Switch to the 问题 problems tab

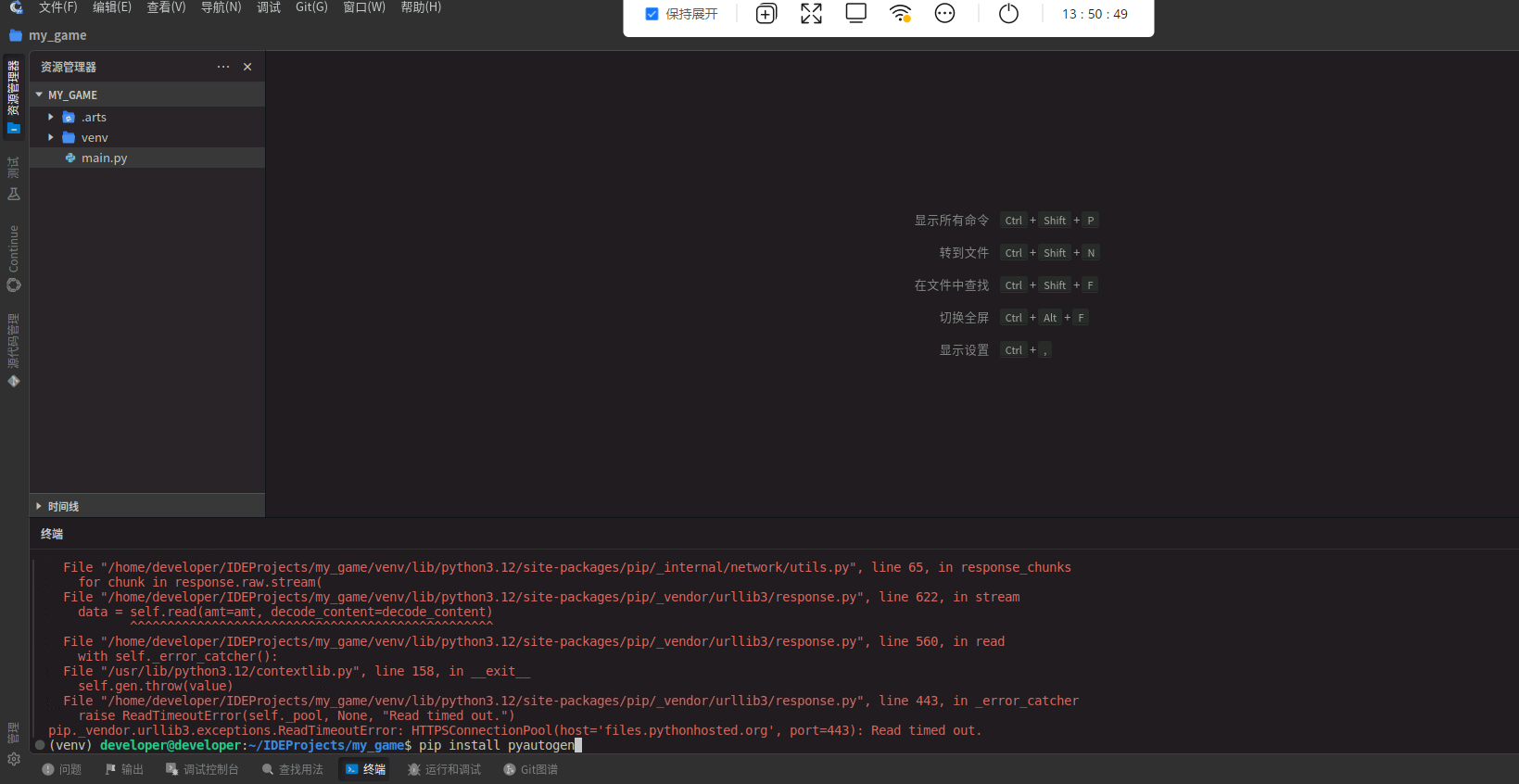click(x=61, y=769)
